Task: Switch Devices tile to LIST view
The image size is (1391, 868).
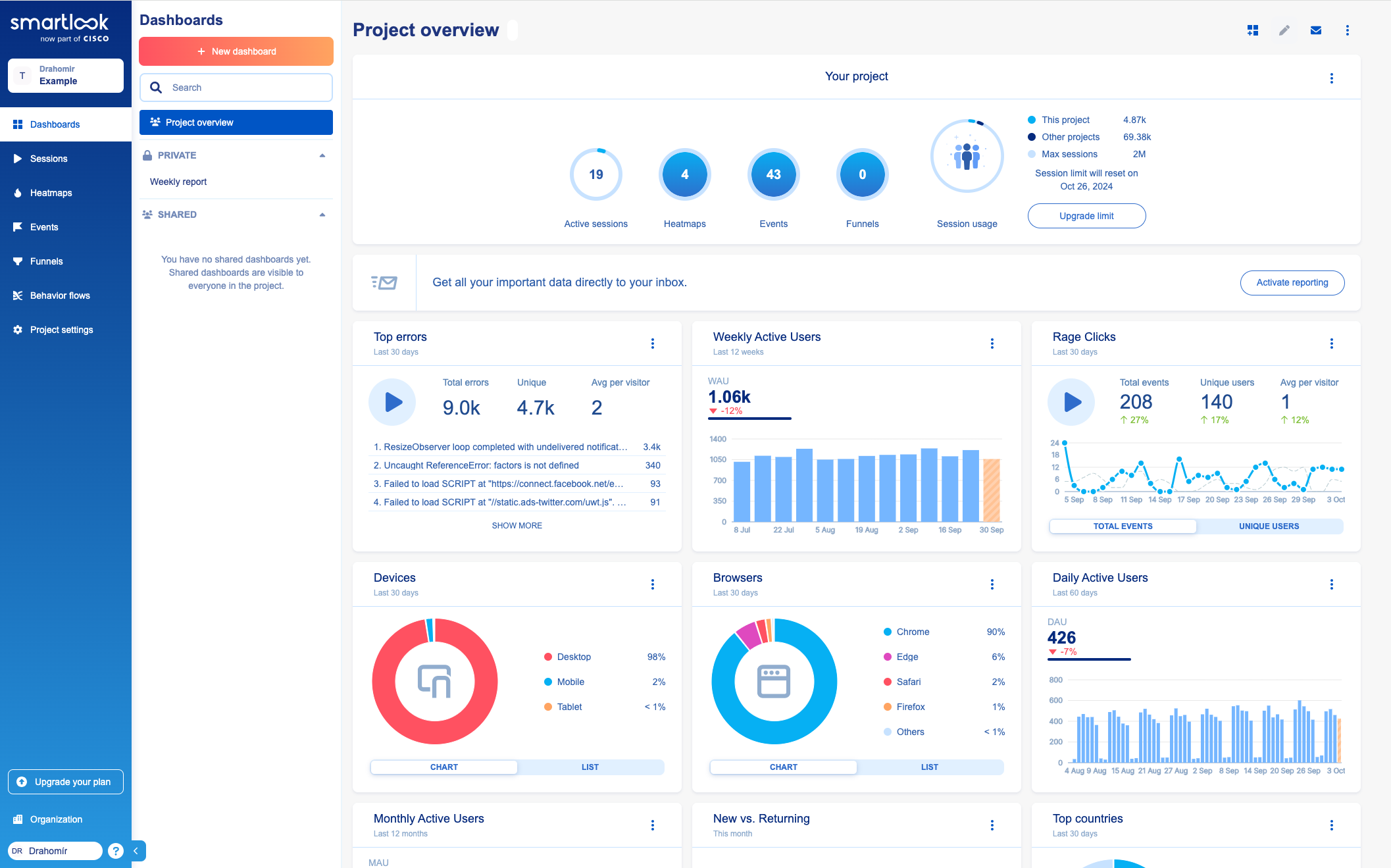Action: pyautogui.click(x=590, y=767)
